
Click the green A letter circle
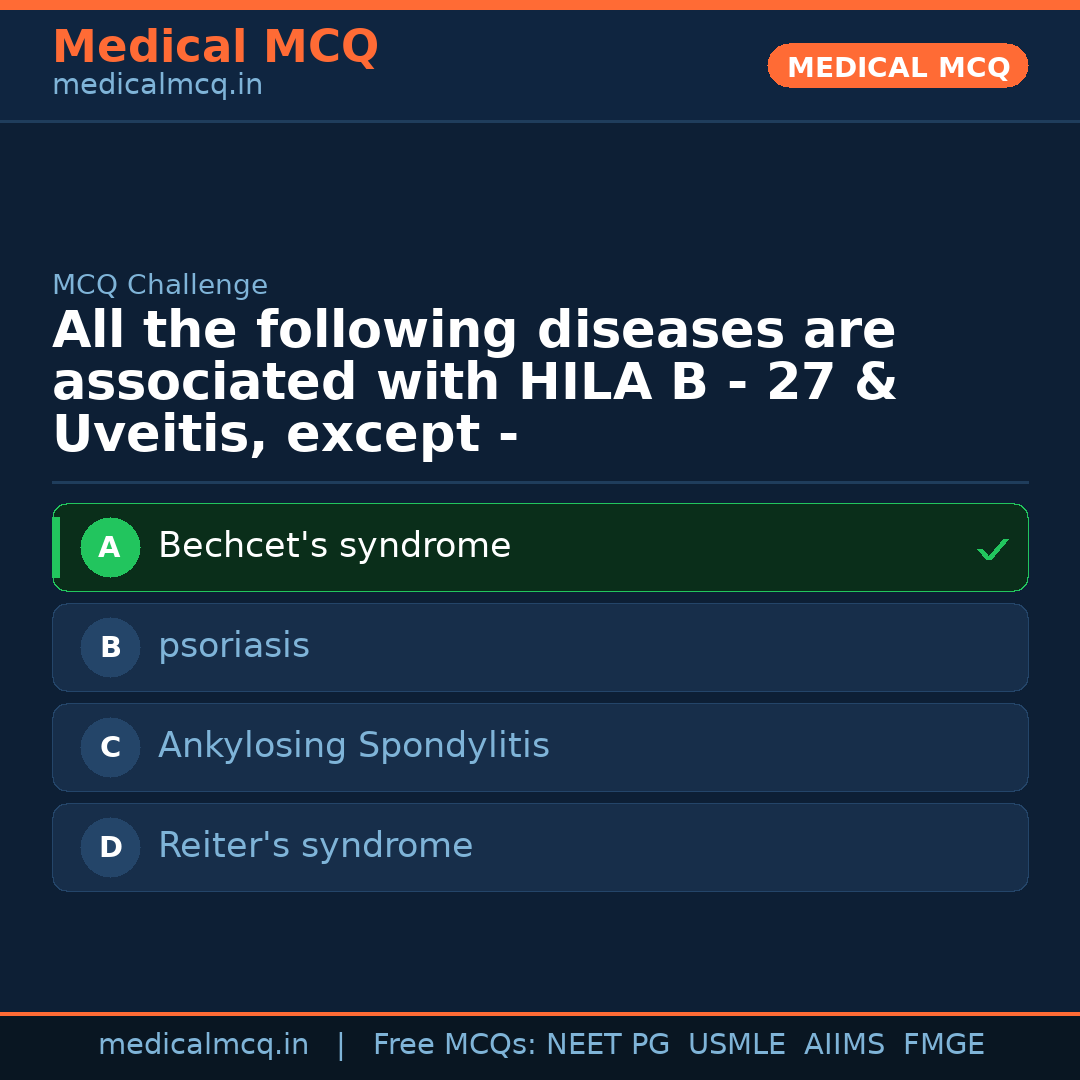110,547
